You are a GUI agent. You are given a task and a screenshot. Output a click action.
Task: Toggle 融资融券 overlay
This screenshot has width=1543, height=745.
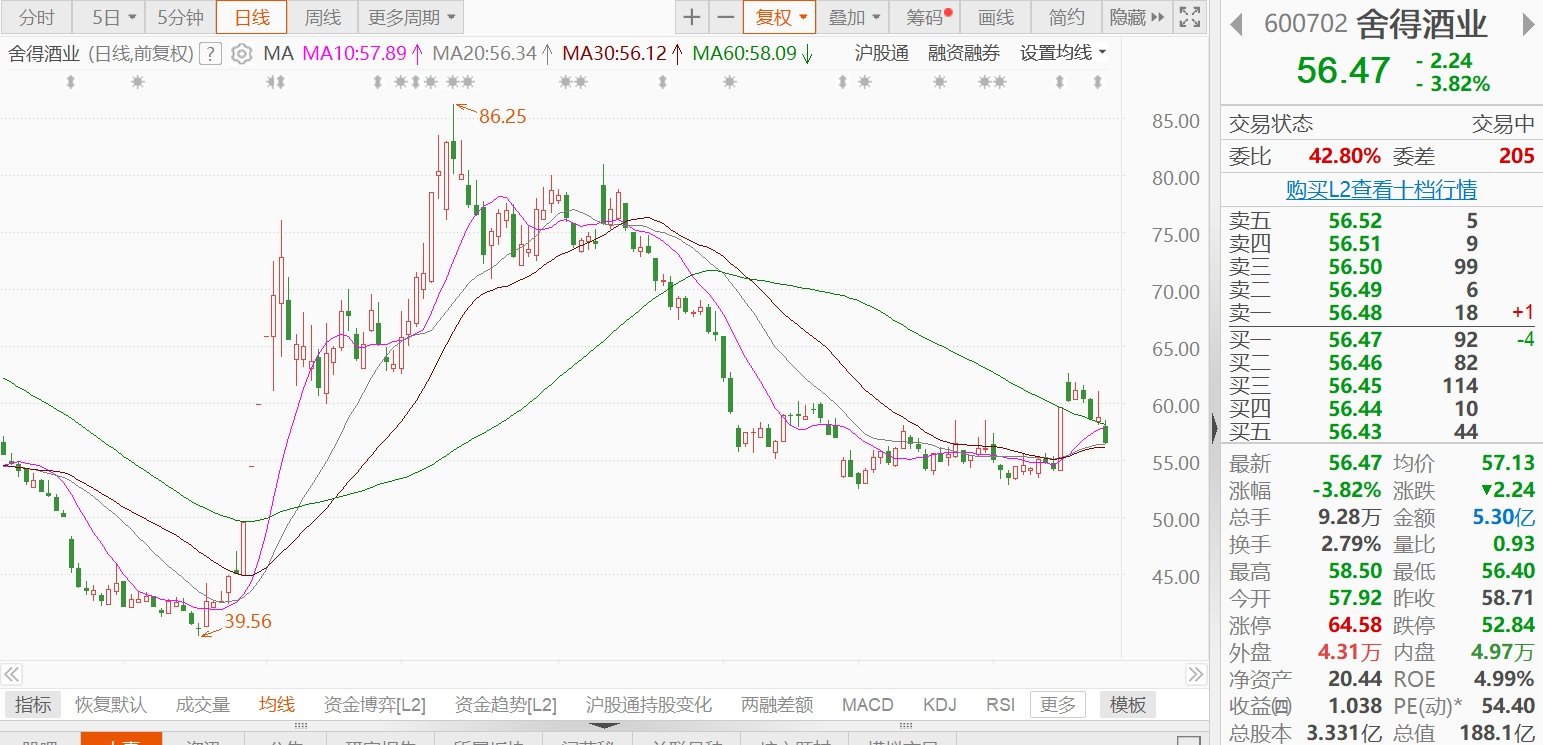click(x=964, y=53)
